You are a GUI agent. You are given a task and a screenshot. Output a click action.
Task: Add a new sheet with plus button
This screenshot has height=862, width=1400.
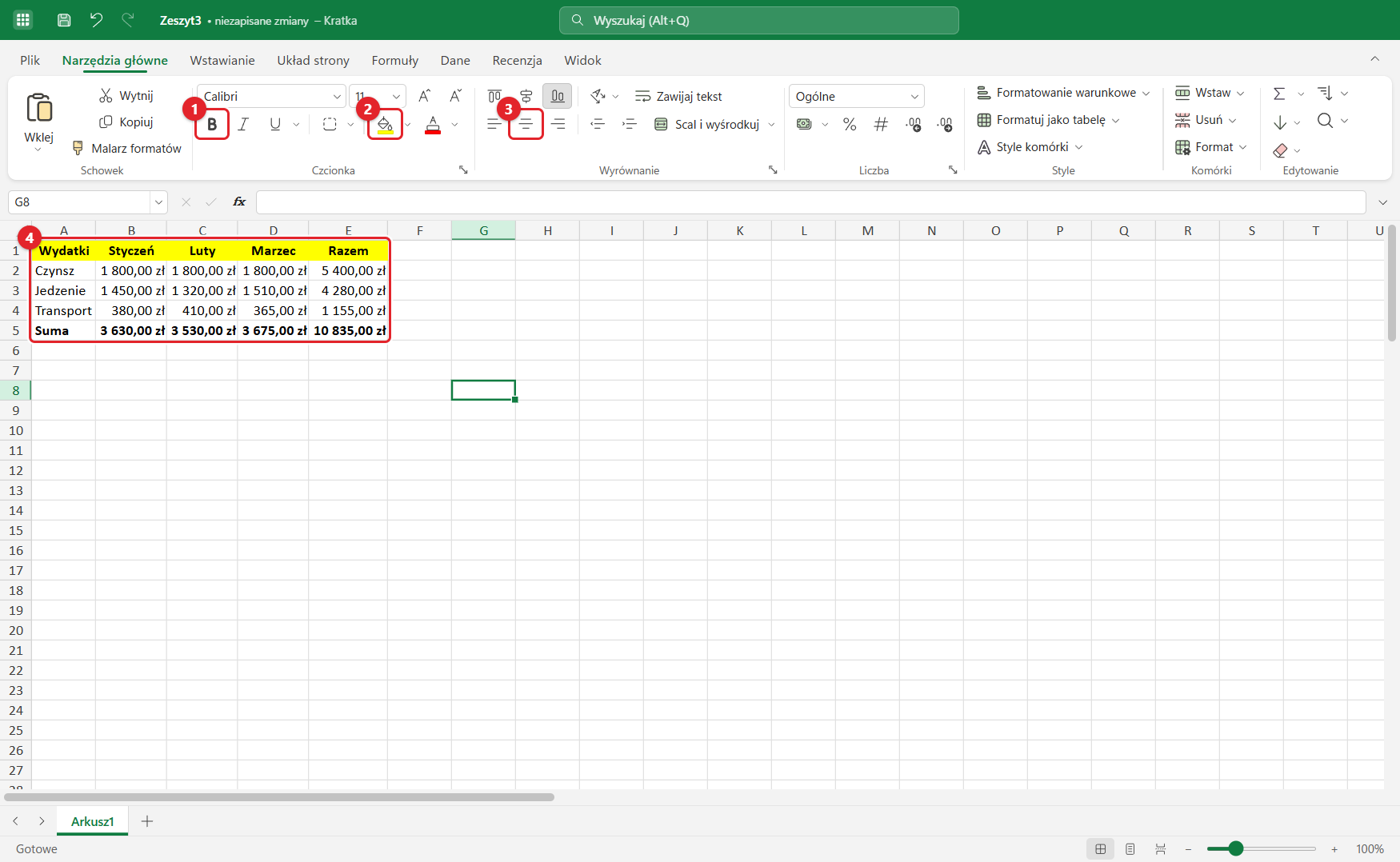[x=147, y=821]
